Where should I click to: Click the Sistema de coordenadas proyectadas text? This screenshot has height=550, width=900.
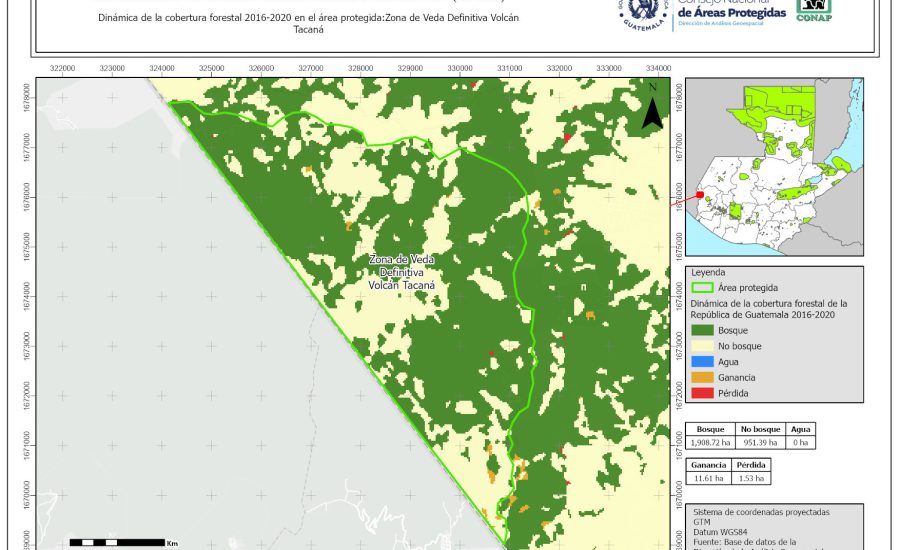pyautogui.click(x=761, y=511)
